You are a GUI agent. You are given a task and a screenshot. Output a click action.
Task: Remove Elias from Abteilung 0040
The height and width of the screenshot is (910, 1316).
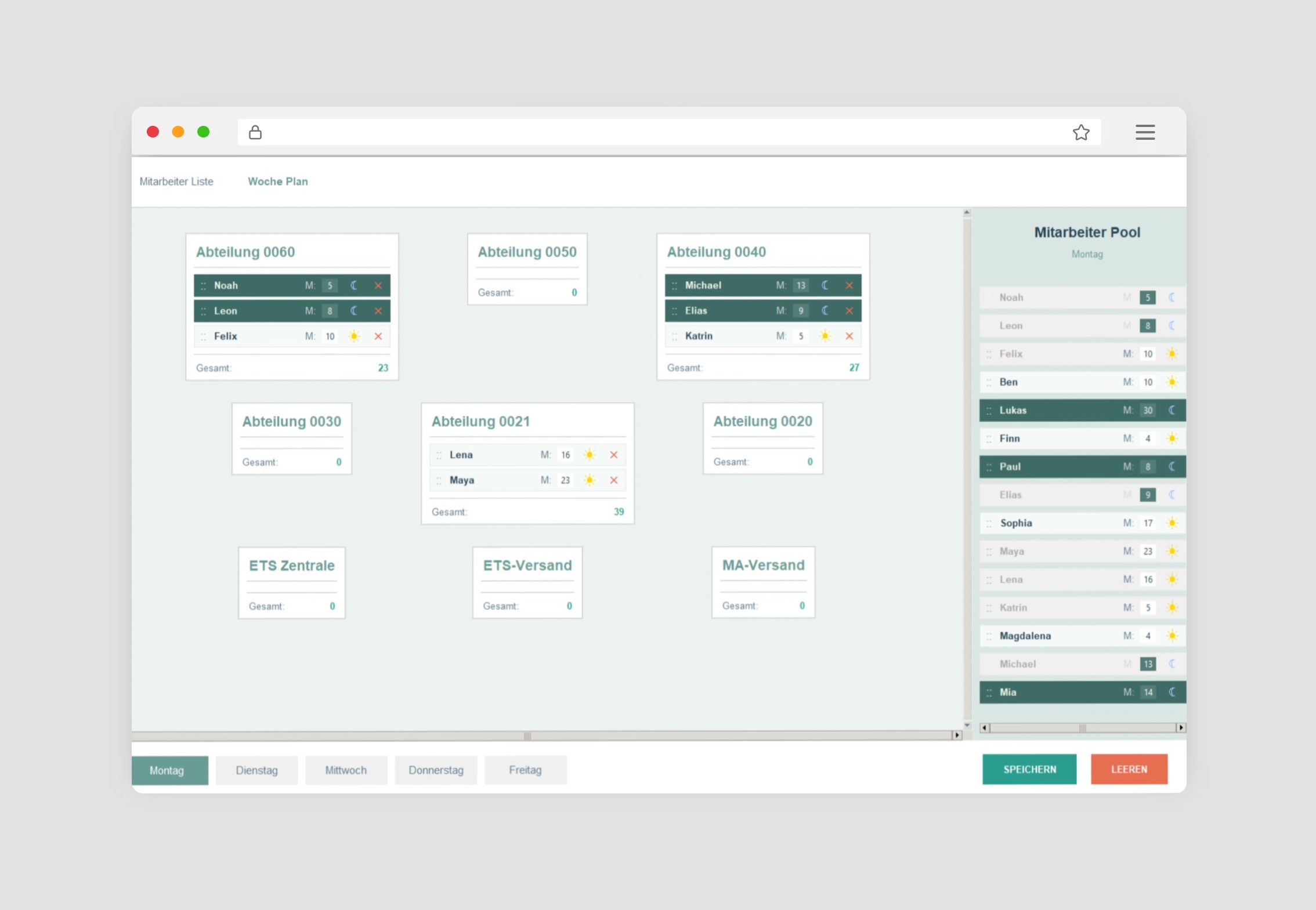pos(849,311)
